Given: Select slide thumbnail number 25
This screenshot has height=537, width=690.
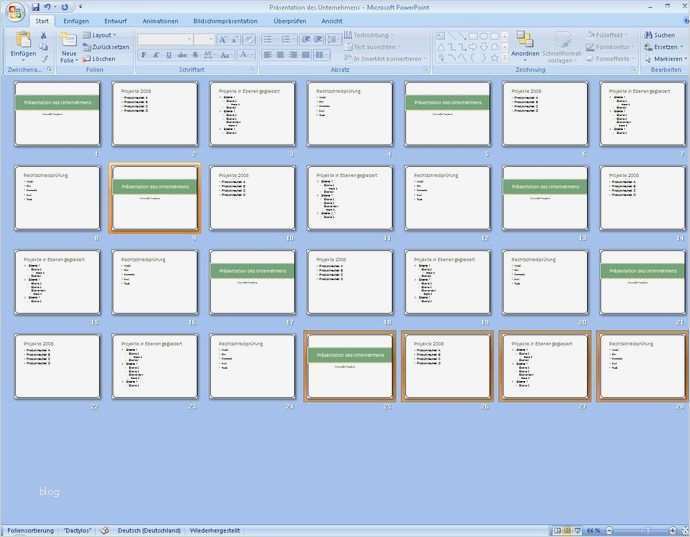Looking at the screenshot, I should pyautogui.click(x=350, y=366).
